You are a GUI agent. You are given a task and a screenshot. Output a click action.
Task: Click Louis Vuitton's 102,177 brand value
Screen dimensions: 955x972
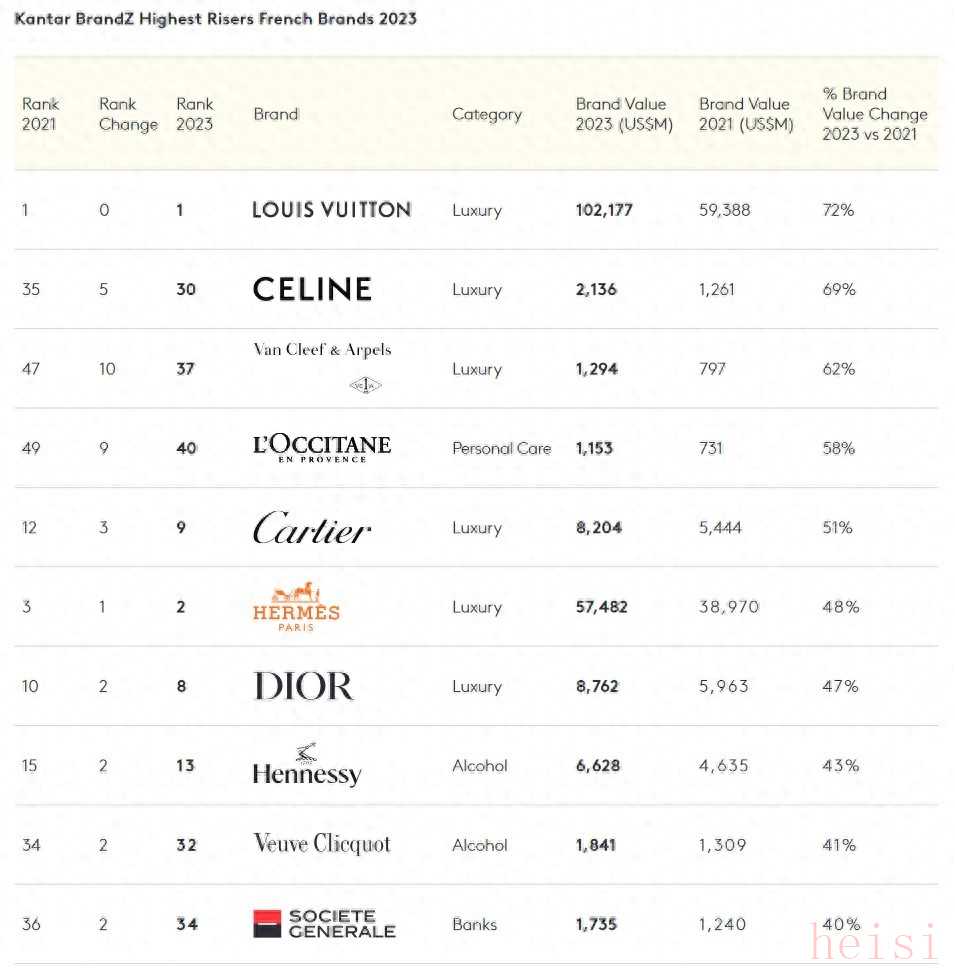click(604, 210)
